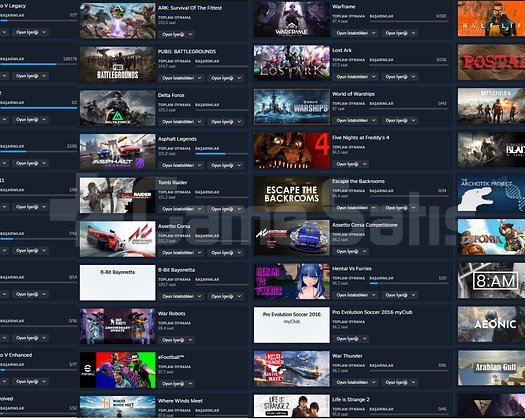Click the Asphalt Legends achievements progress bar
The image size is (525, 420).
point(222,154)
